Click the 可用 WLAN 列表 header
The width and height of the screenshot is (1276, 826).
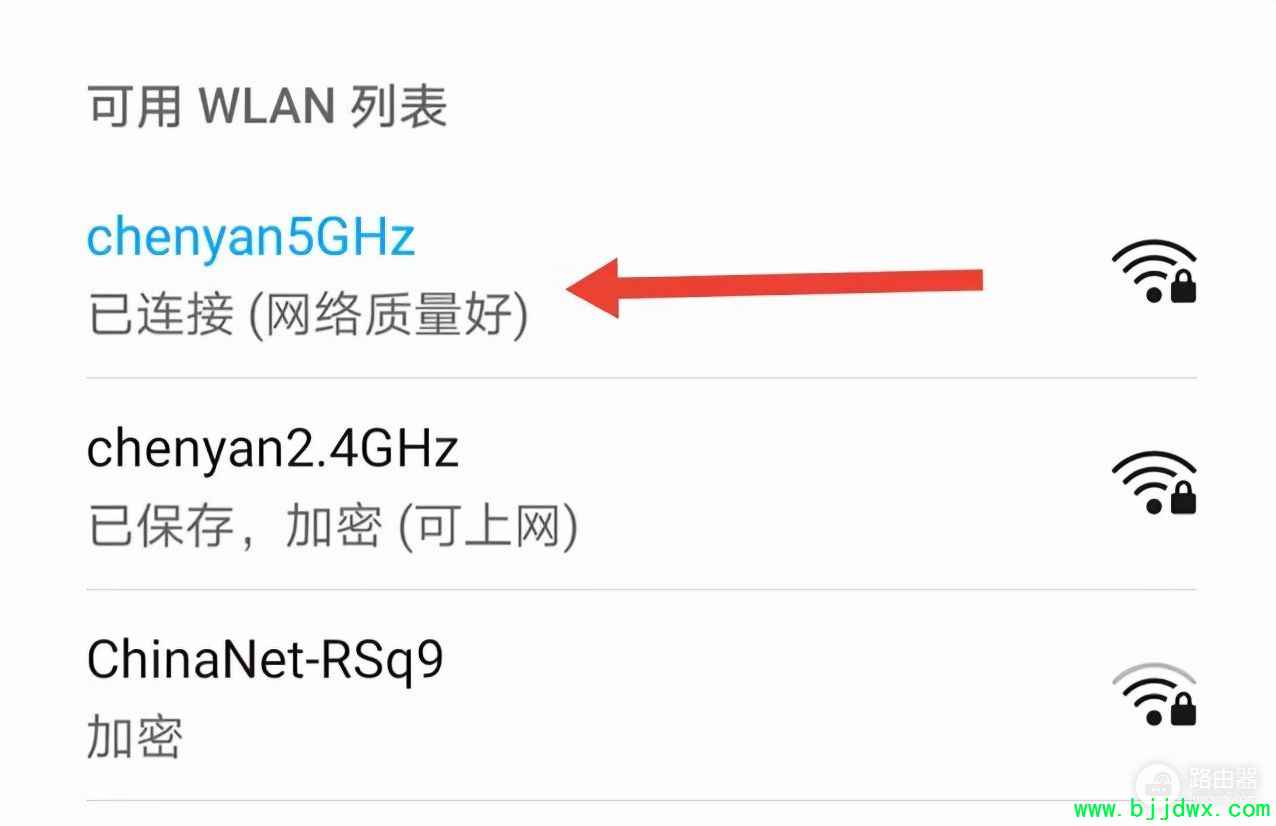coord(267,106)
